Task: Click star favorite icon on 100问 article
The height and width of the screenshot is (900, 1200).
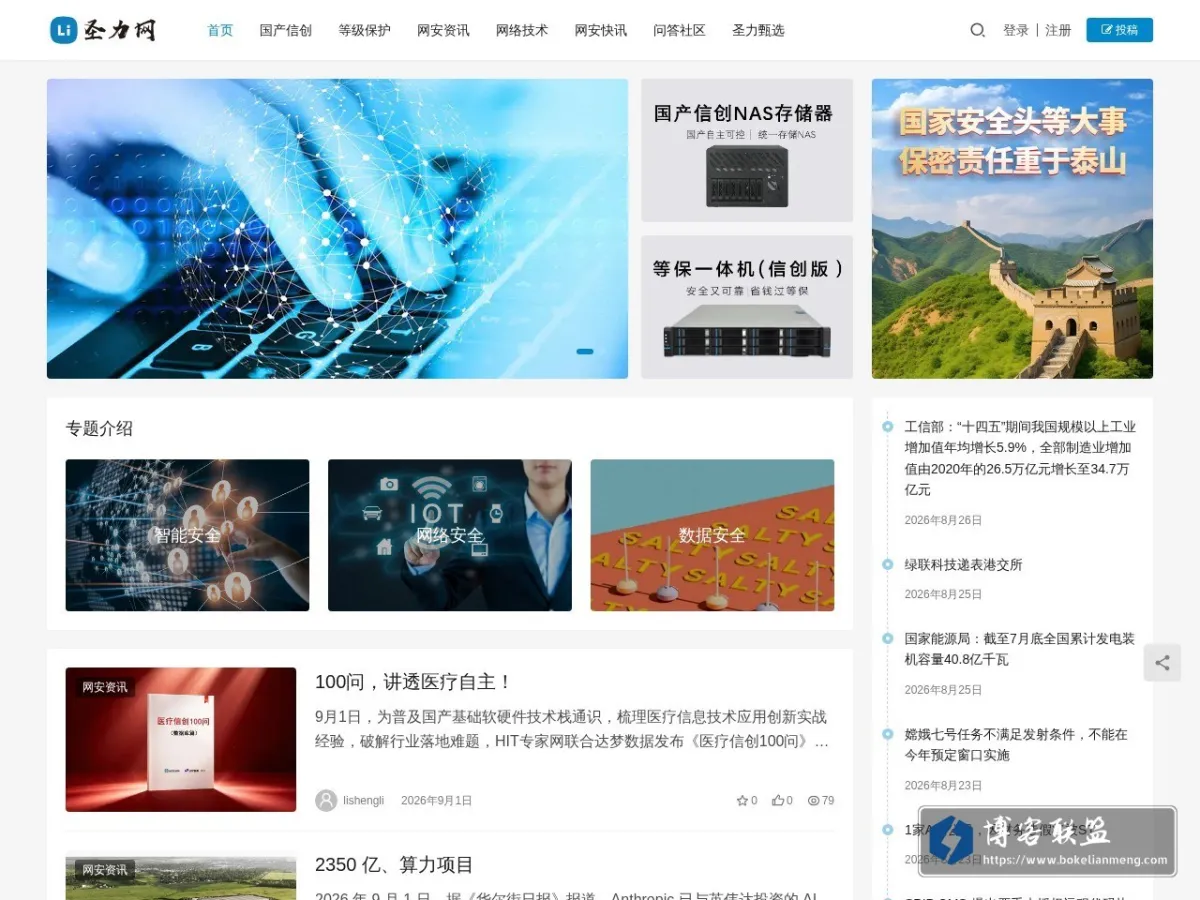Action: tap(742, 800)
